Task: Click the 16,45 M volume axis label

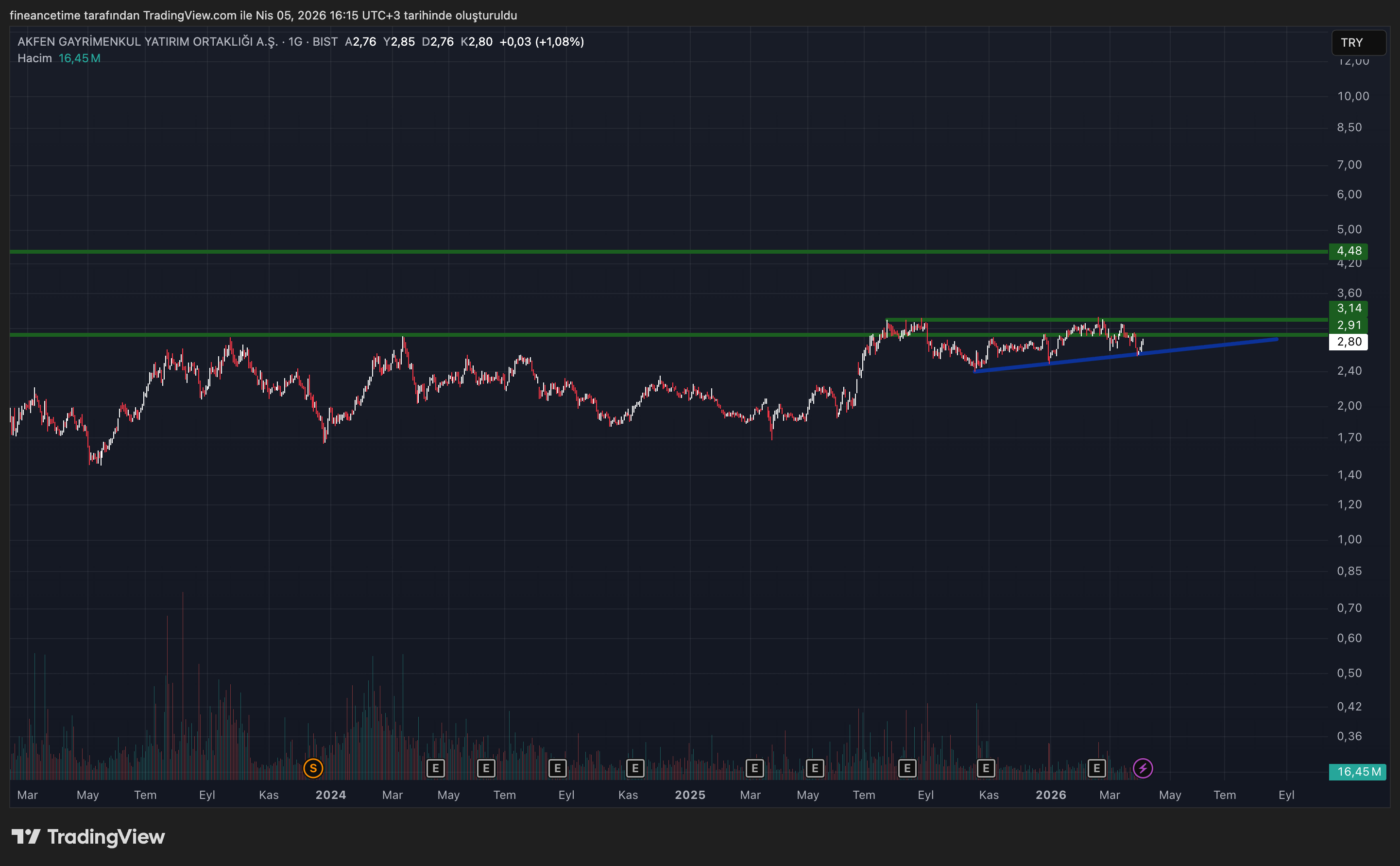Action: 1358,772
